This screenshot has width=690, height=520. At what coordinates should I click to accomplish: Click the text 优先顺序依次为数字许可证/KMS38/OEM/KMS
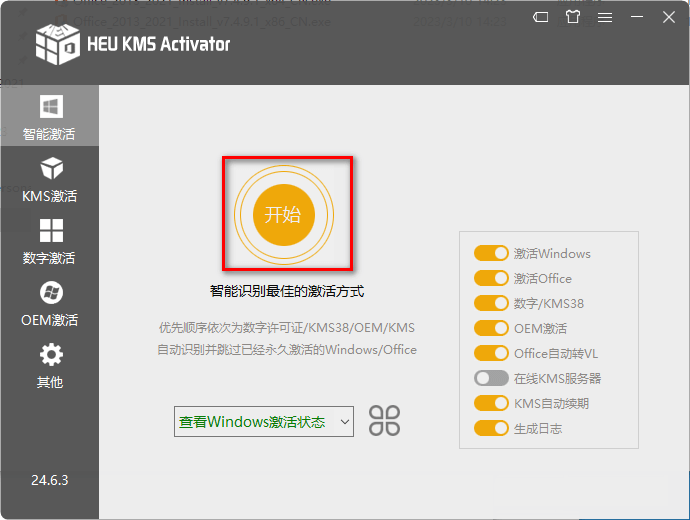tap(287, 328)
